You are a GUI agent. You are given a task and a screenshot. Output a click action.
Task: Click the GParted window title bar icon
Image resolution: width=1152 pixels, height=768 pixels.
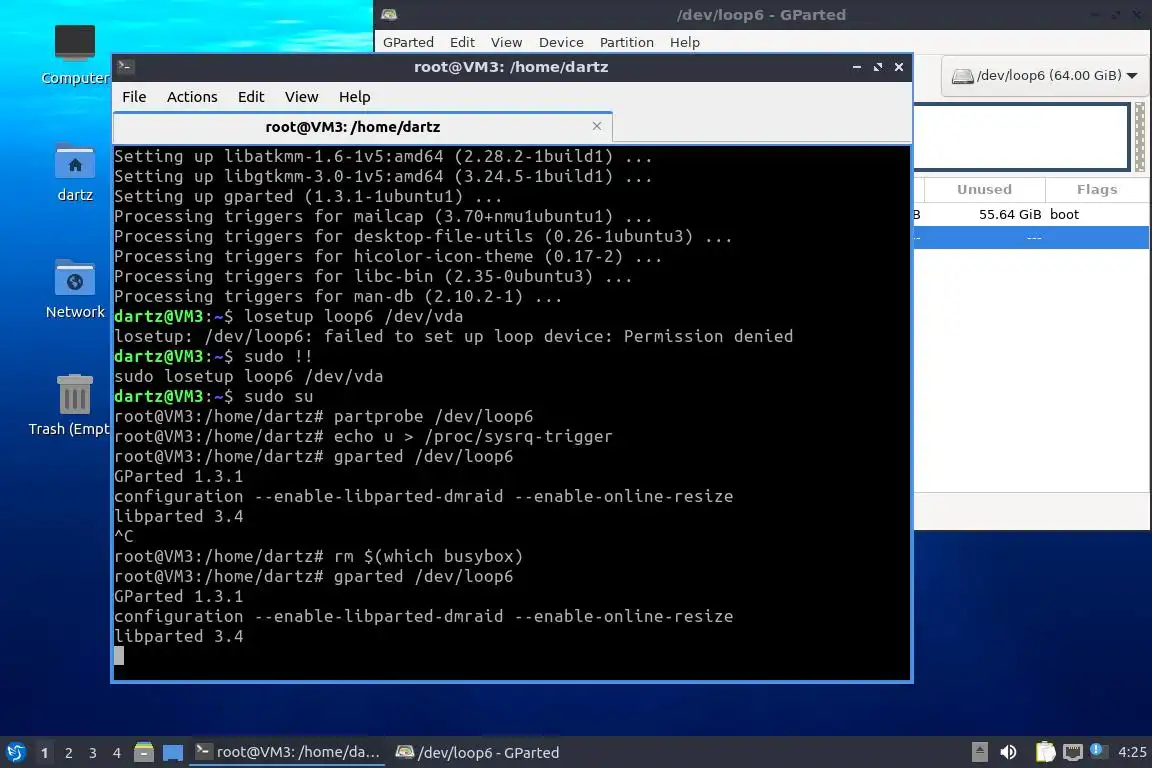389,15
